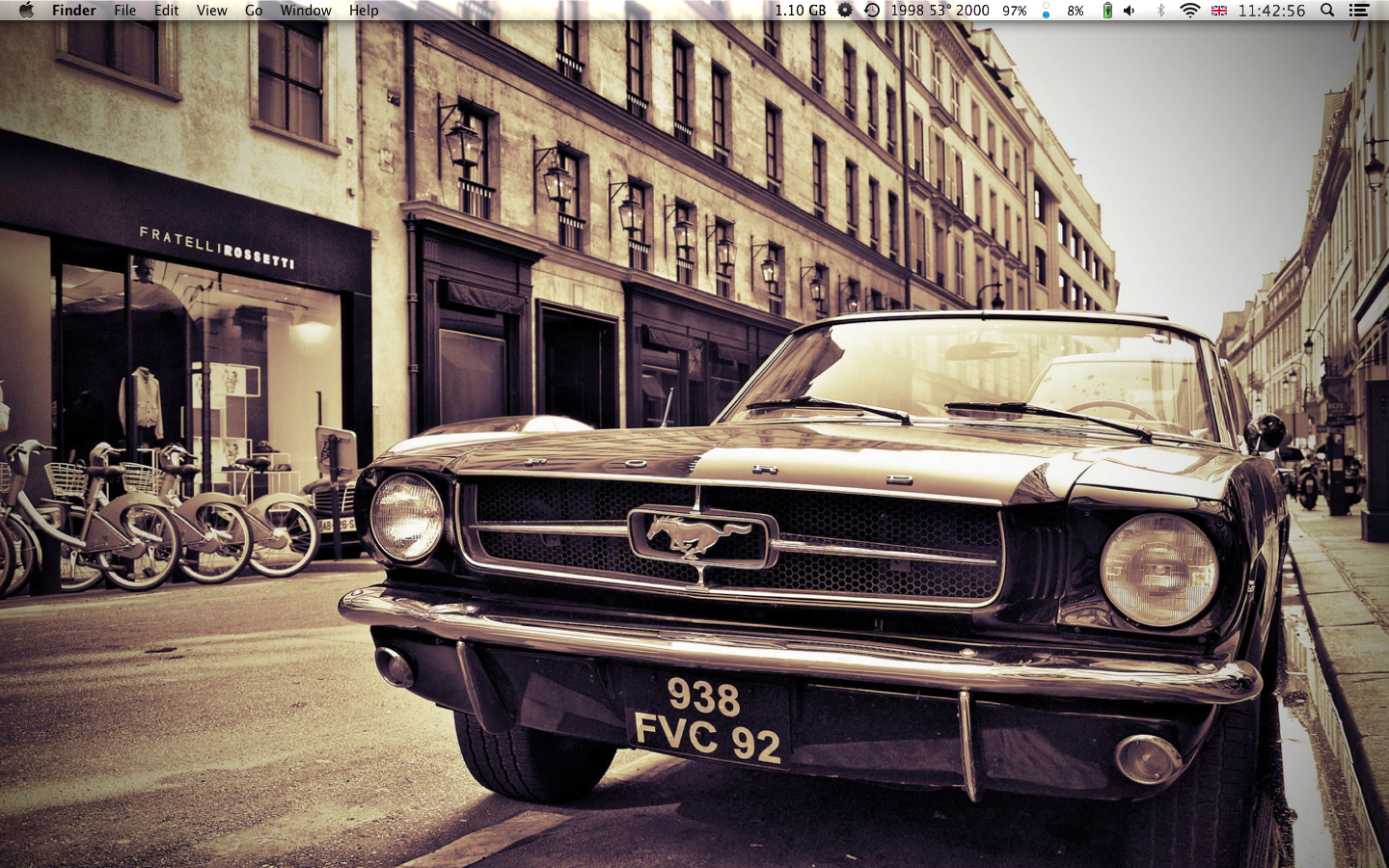Image resolution: width=1389 pixels, height=868 pixels.
Task: Open the Help menu
Action: pos(364,10)
